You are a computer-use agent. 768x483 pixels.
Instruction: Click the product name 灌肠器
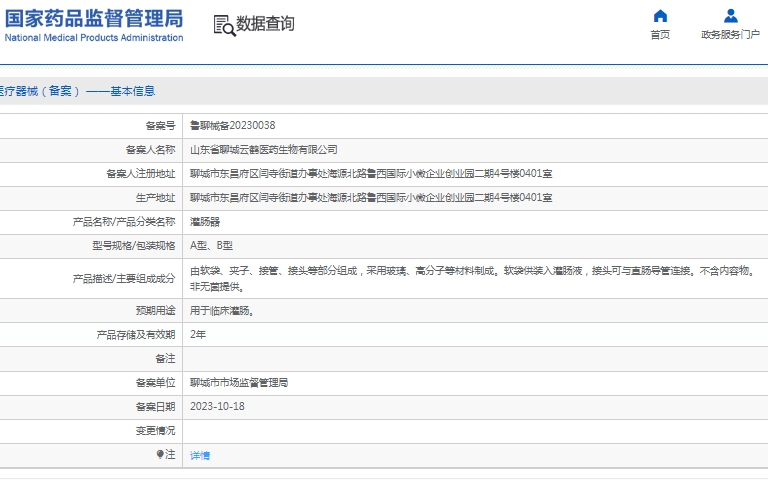pos(205,222)
